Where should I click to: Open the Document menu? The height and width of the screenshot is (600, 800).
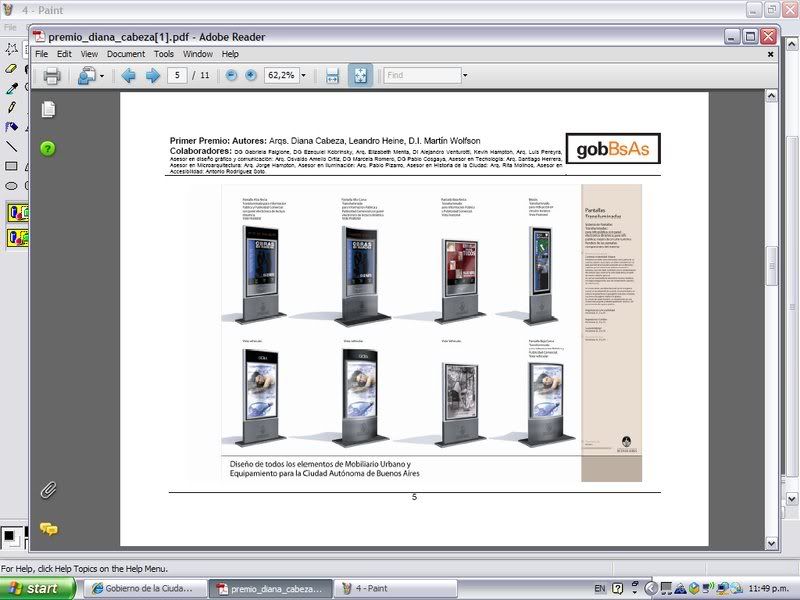click(126, 54)
